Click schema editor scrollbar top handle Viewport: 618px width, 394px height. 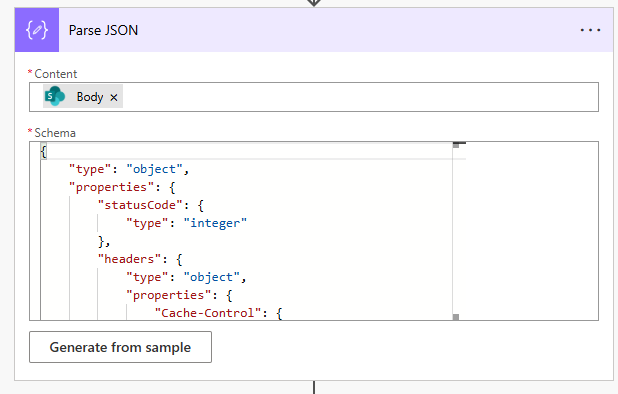(456, 145)
